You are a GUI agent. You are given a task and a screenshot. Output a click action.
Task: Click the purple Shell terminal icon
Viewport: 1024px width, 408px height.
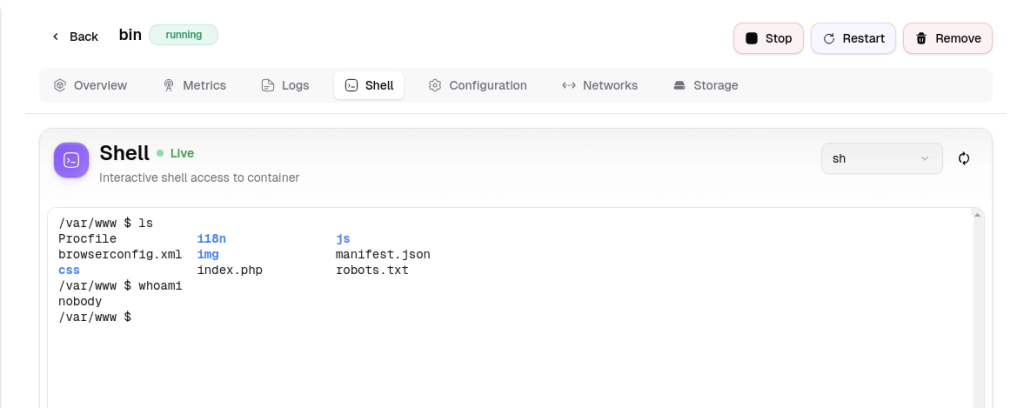[71, 160]
